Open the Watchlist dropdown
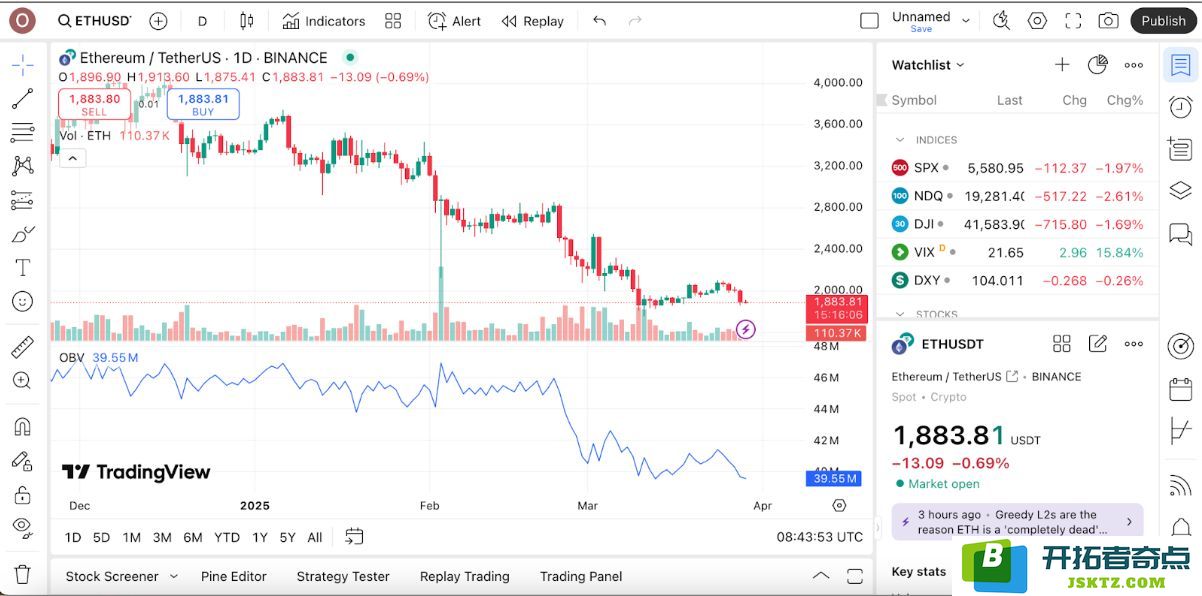Viewport: 1202px width, 596px height. point(928,65)
